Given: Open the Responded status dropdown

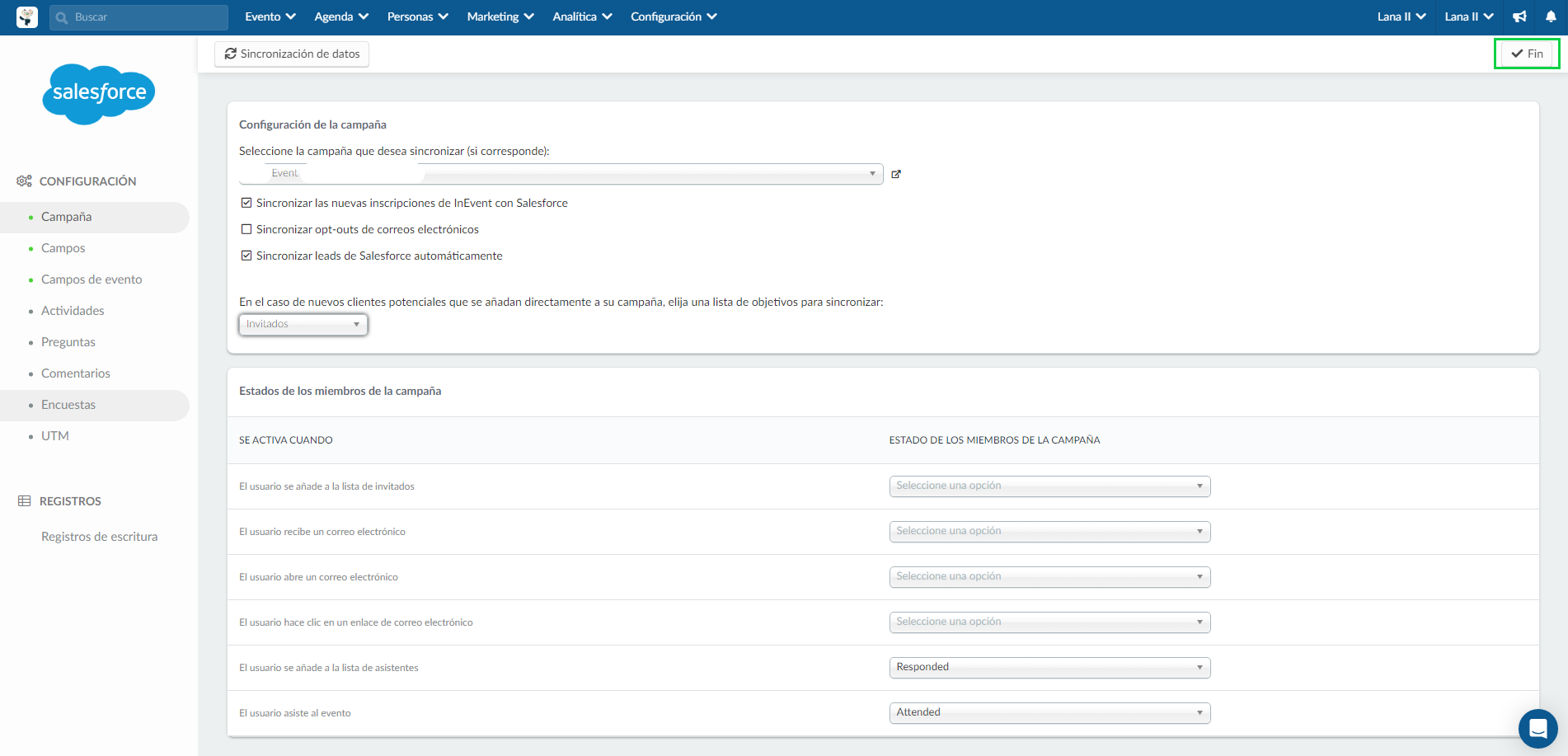Looking at the screenshot, I should click(x=1049, y=668).
